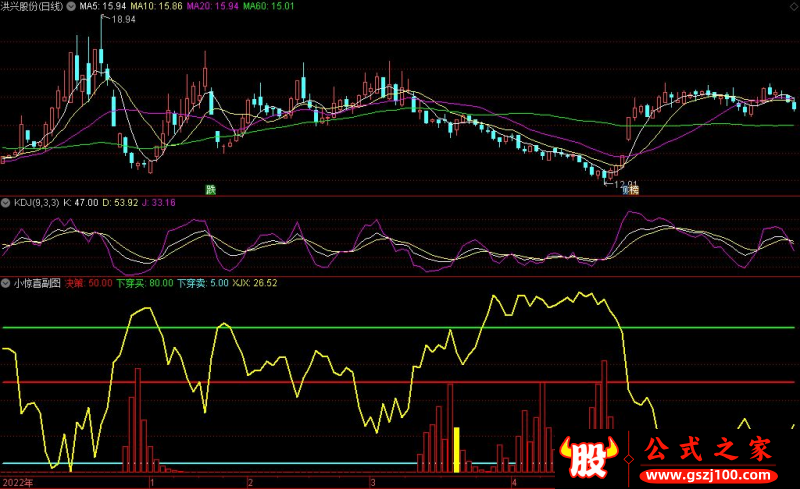Click the MA20: 15.94 label

(x=212, y=6)
